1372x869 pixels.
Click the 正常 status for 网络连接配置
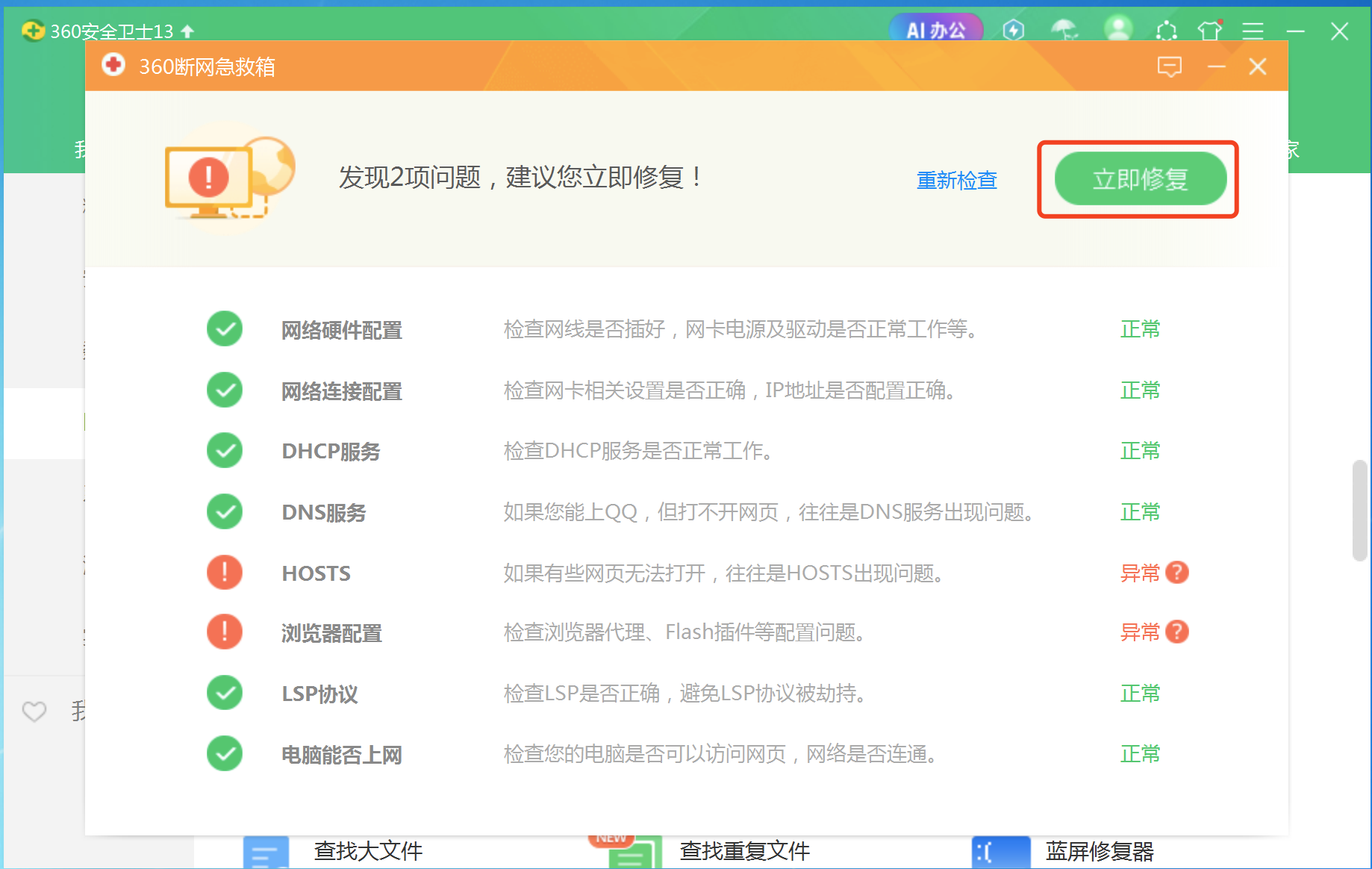tap(1140, 390)
